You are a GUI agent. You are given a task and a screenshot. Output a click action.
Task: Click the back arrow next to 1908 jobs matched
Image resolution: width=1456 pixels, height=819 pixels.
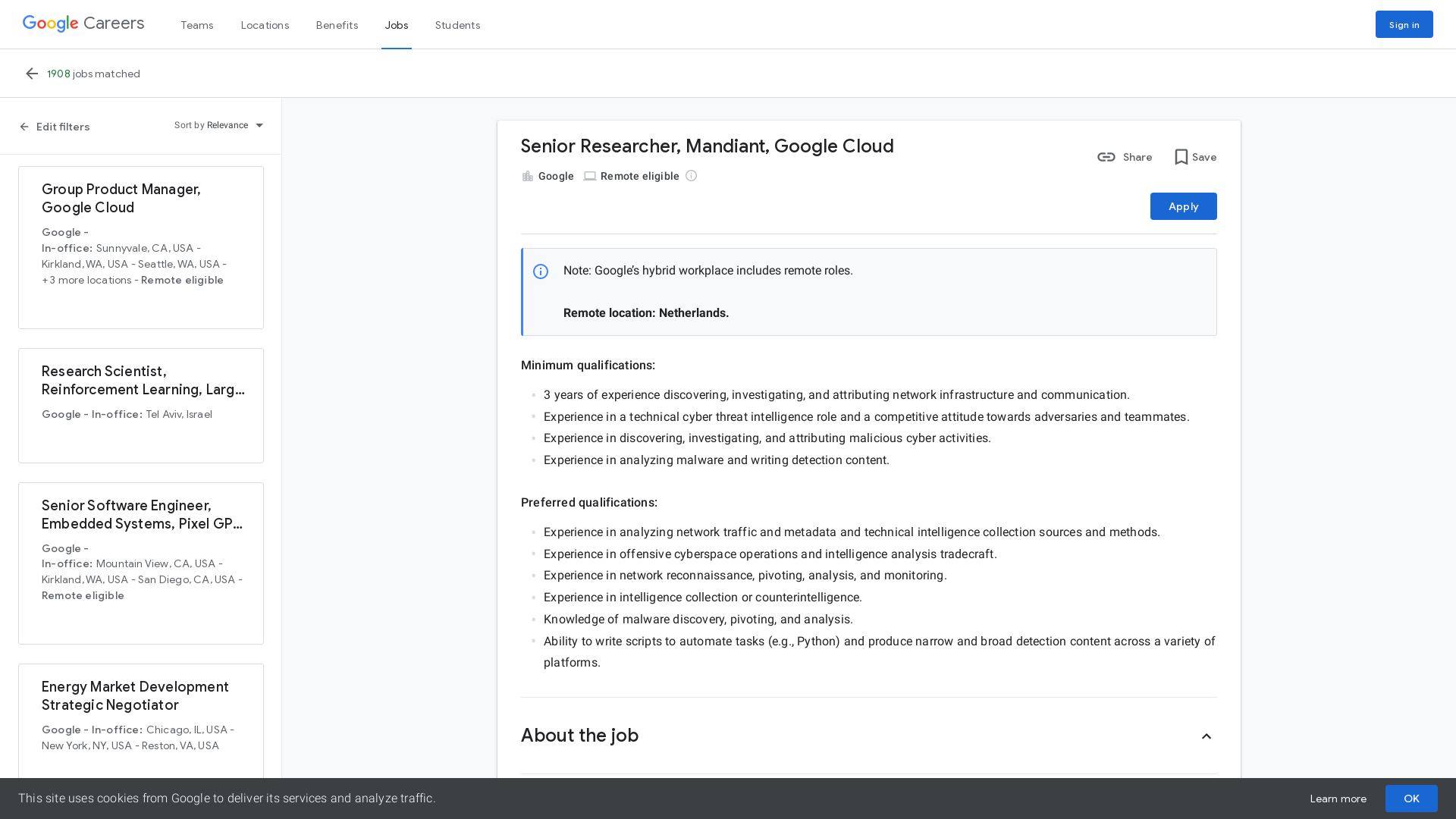(32, 73)
